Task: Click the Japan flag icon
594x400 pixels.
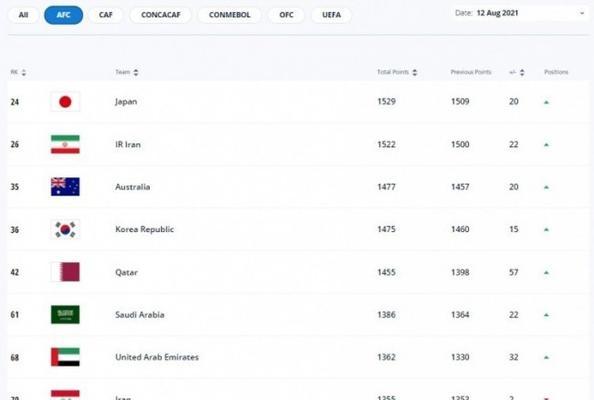Action: (65, 102)
